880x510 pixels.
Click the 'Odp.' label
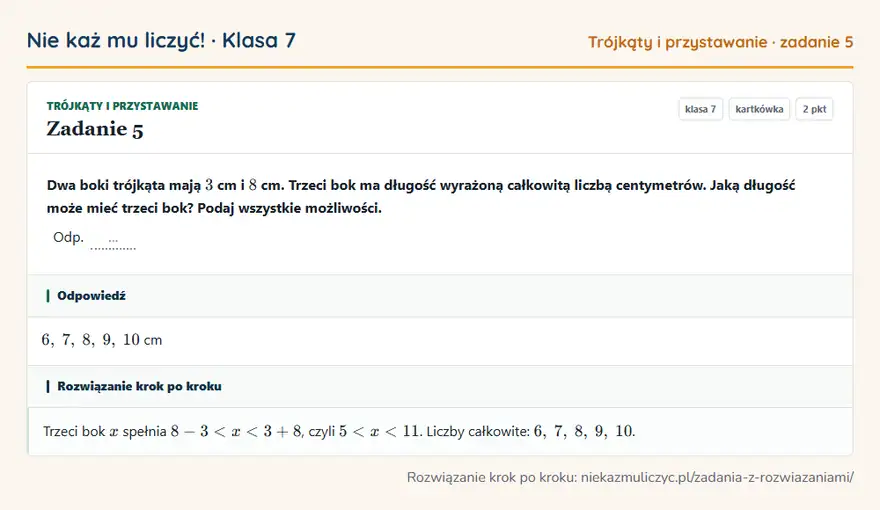click(68, 237)
